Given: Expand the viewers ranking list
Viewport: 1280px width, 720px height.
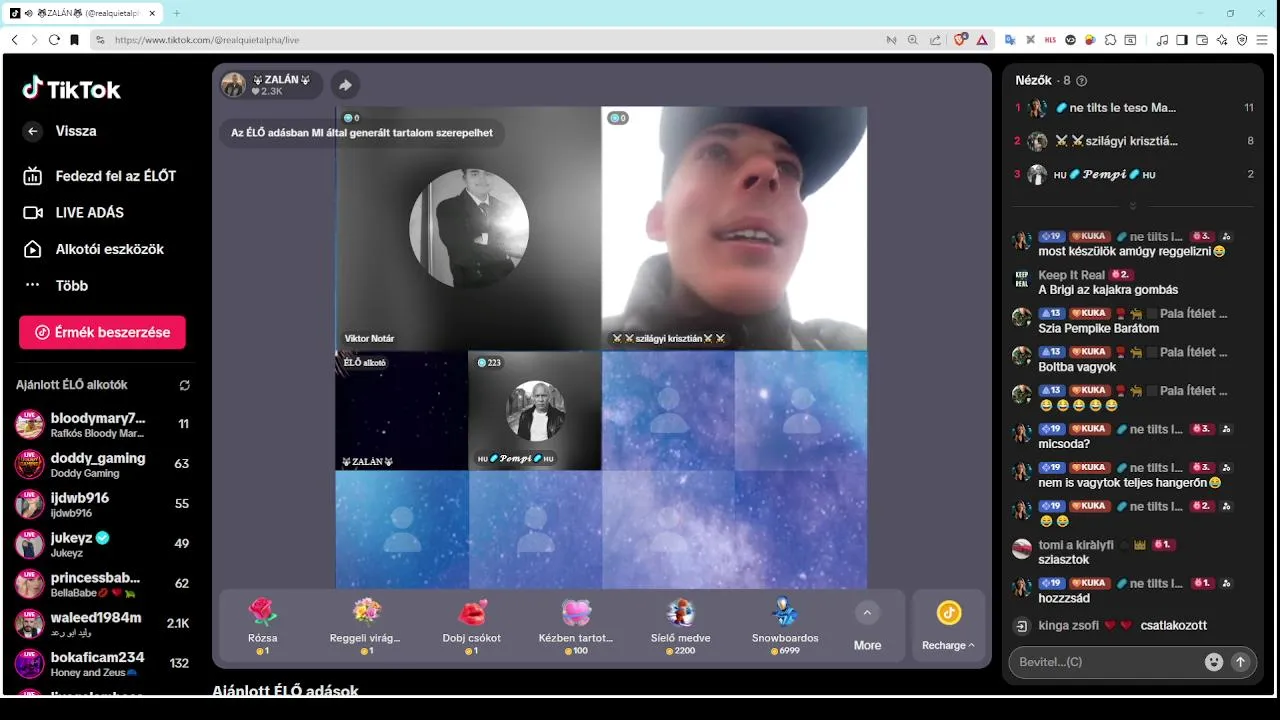Looking at the screenshot, I should [x=1133, y=206].
